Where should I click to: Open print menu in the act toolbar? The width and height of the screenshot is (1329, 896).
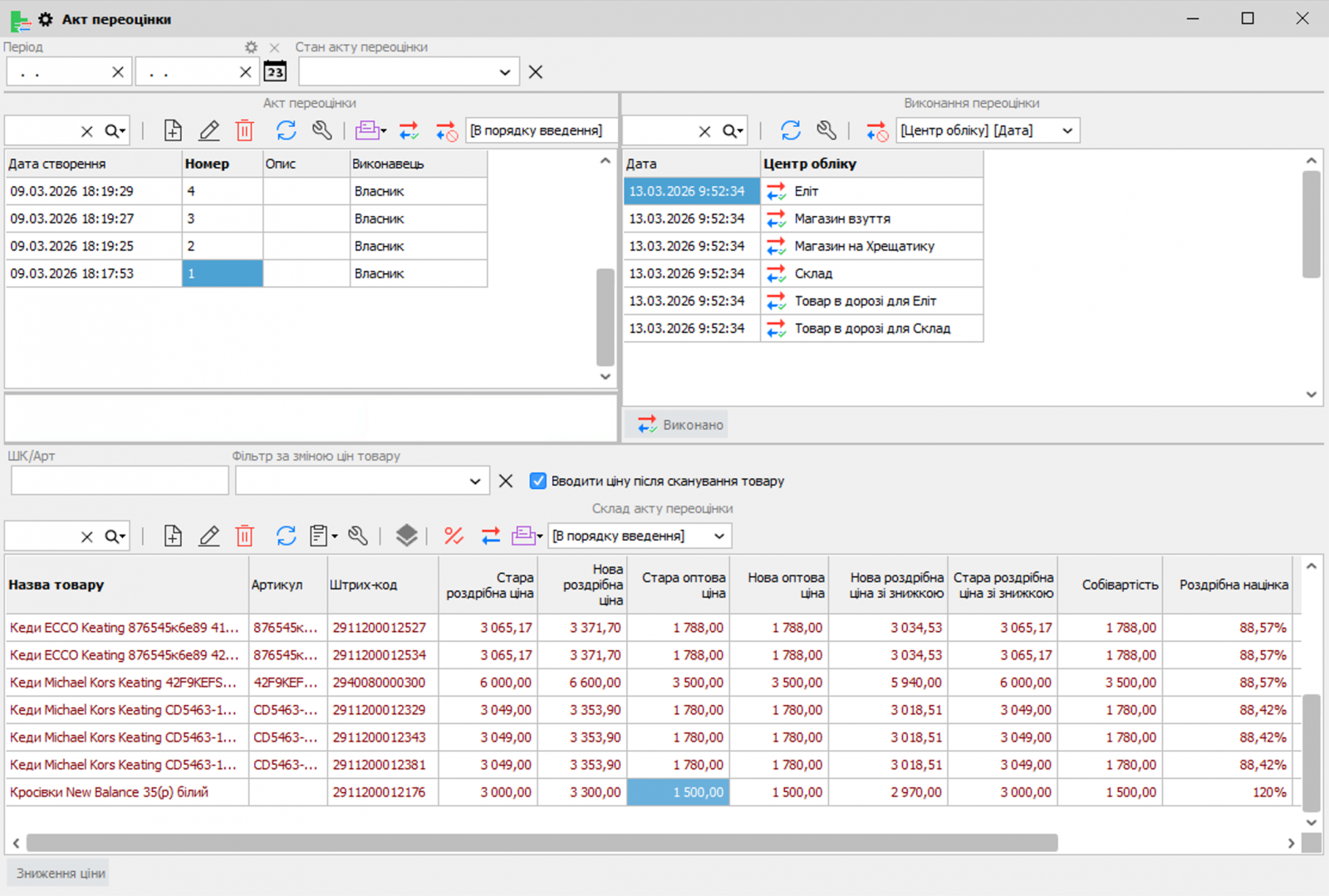[x=370, y=130]
